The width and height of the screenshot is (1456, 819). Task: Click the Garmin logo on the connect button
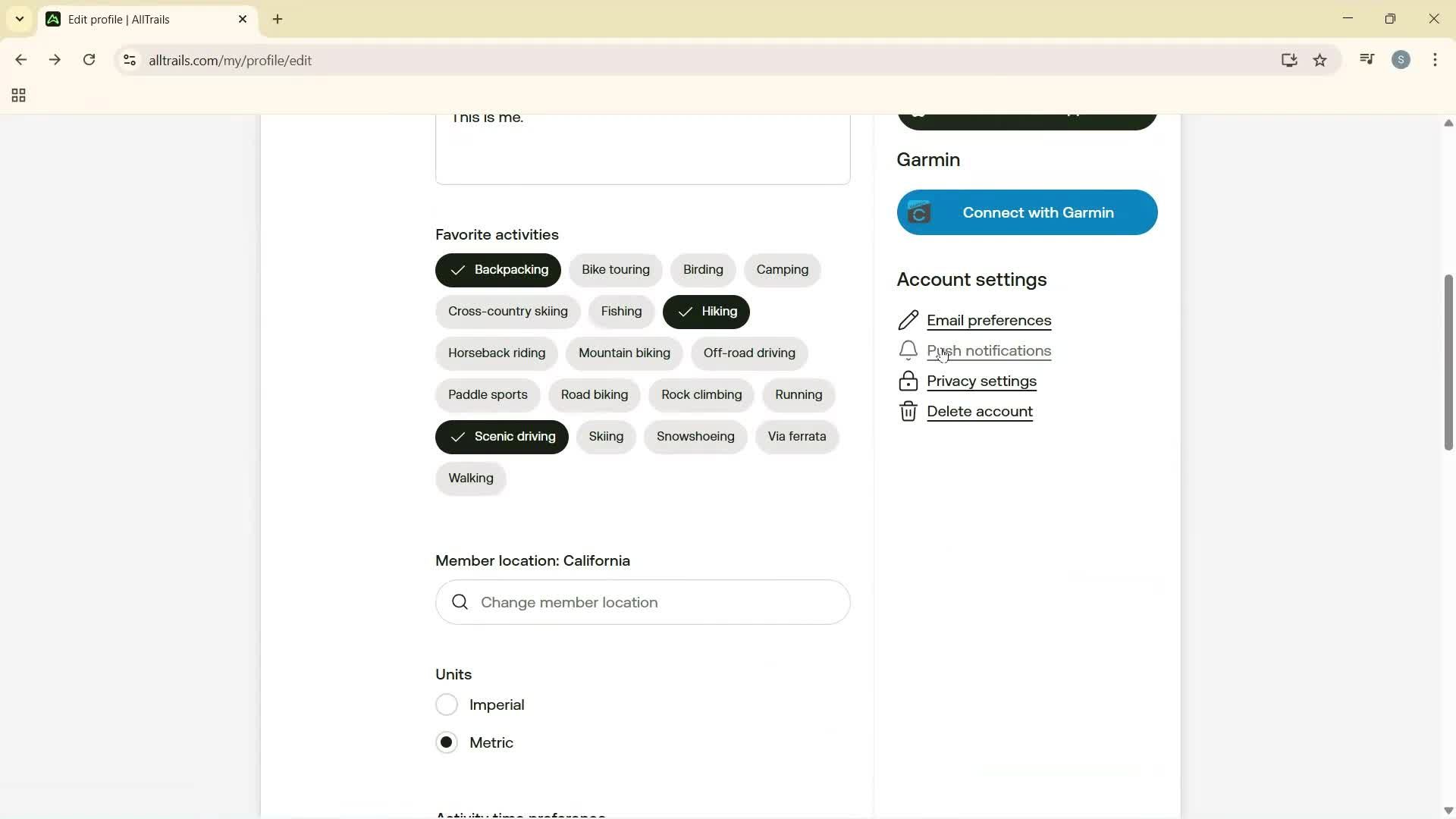(x=919, y=212)
